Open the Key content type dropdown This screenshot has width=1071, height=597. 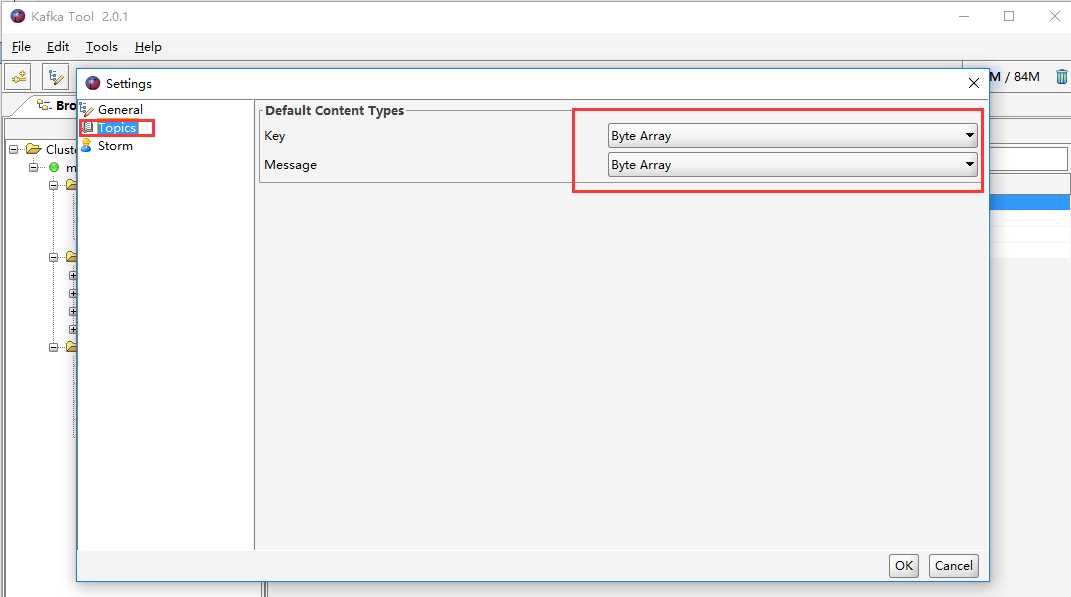[792, 135]
